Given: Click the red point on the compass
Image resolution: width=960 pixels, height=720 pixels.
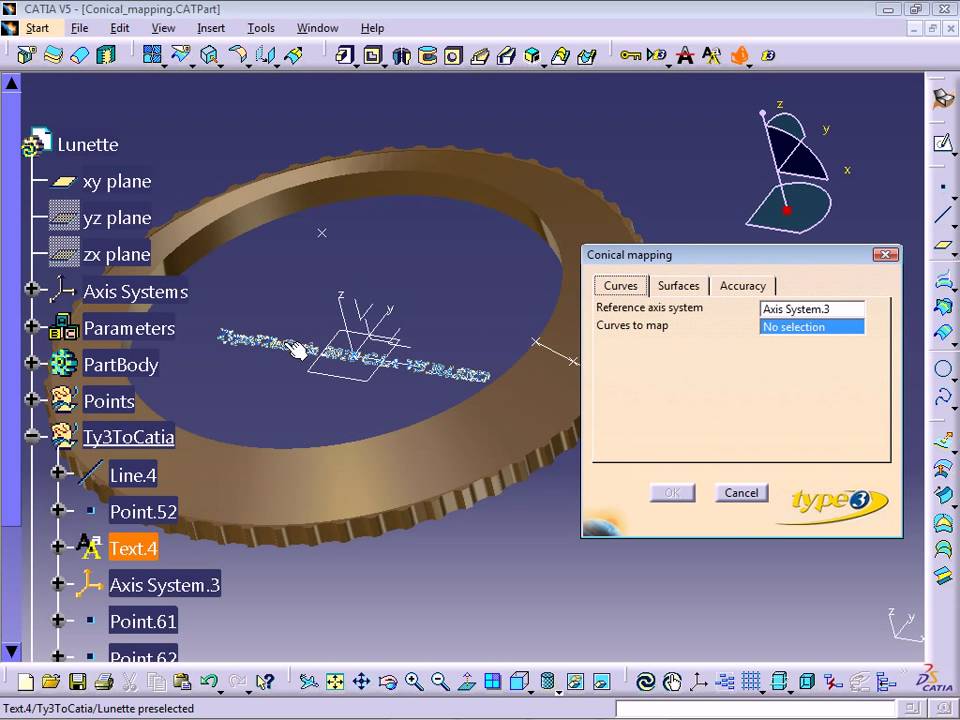Looking at the screenshot, I should point(787,210).
